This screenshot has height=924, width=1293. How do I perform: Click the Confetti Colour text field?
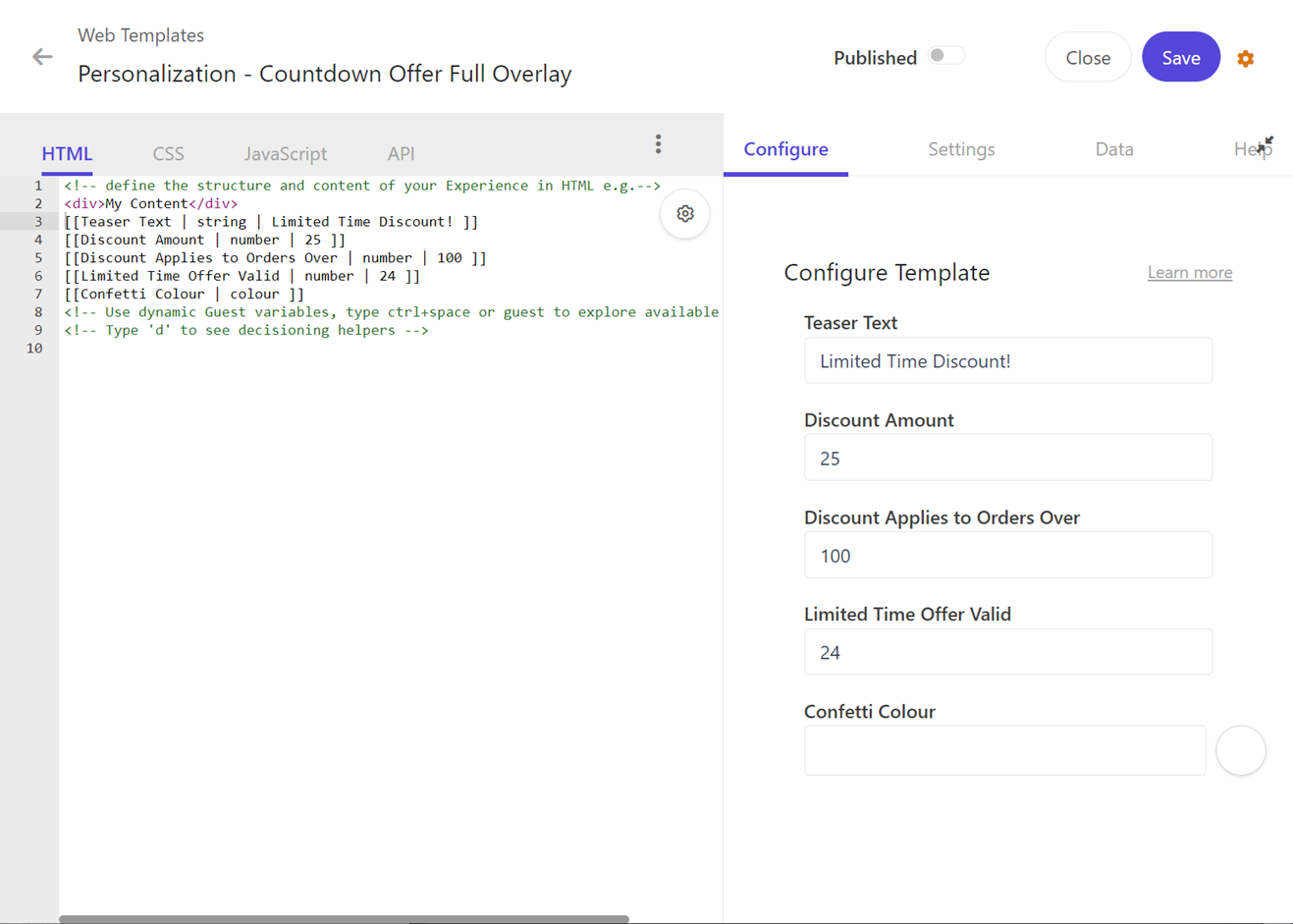(x=1005, y=750)
